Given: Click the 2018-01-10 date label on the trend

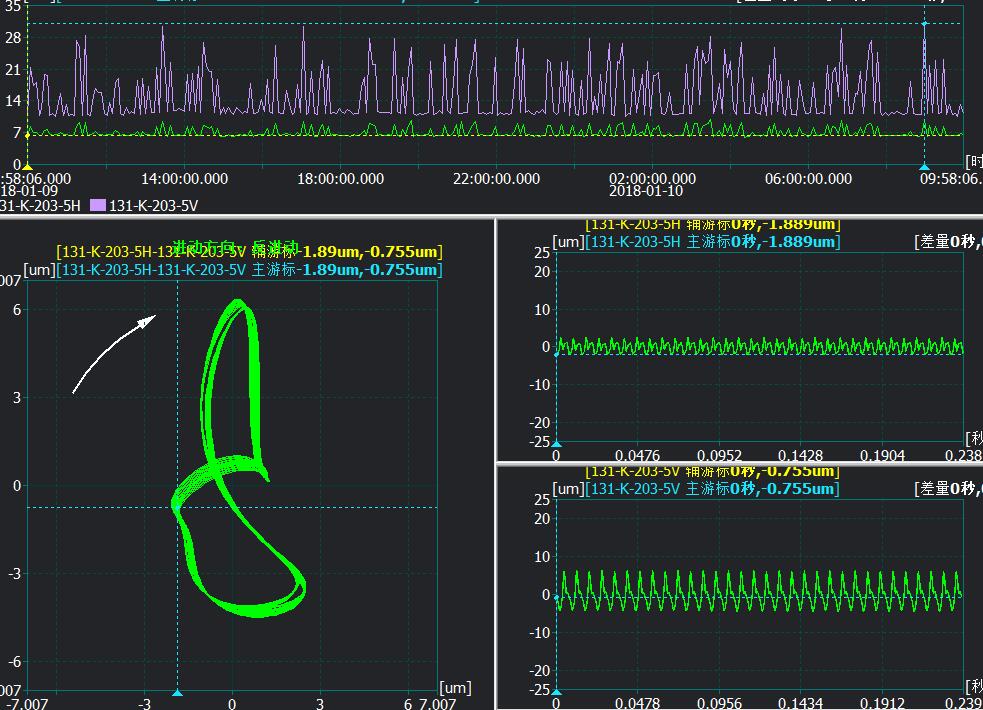Looking at the screenshot, I should point(646,191).
